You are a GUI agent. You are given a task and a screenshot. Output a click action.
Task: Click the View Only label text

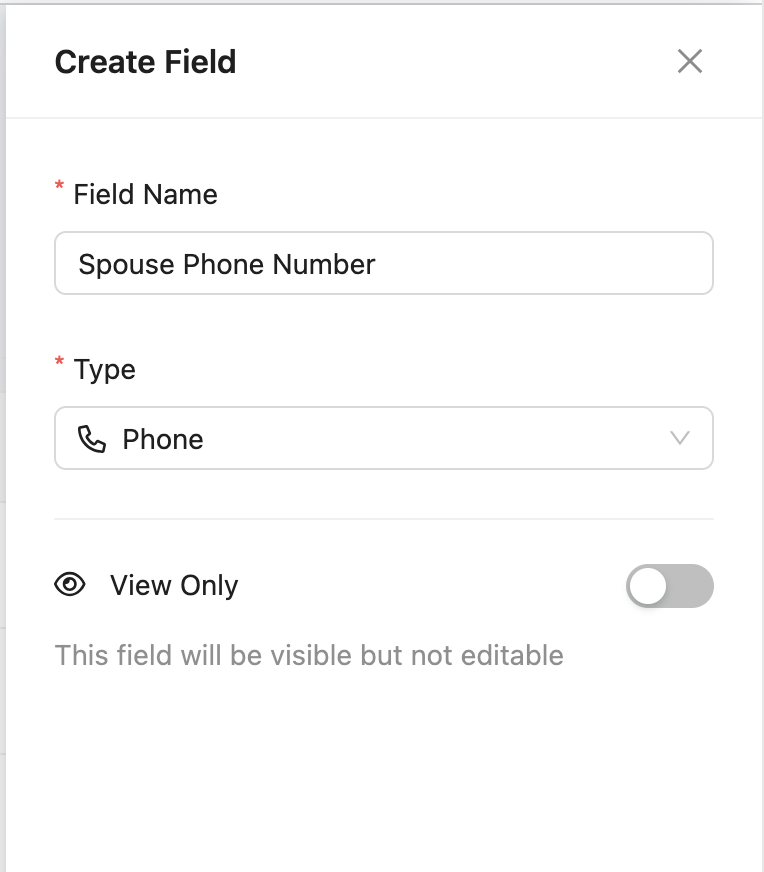coord(174,585)
